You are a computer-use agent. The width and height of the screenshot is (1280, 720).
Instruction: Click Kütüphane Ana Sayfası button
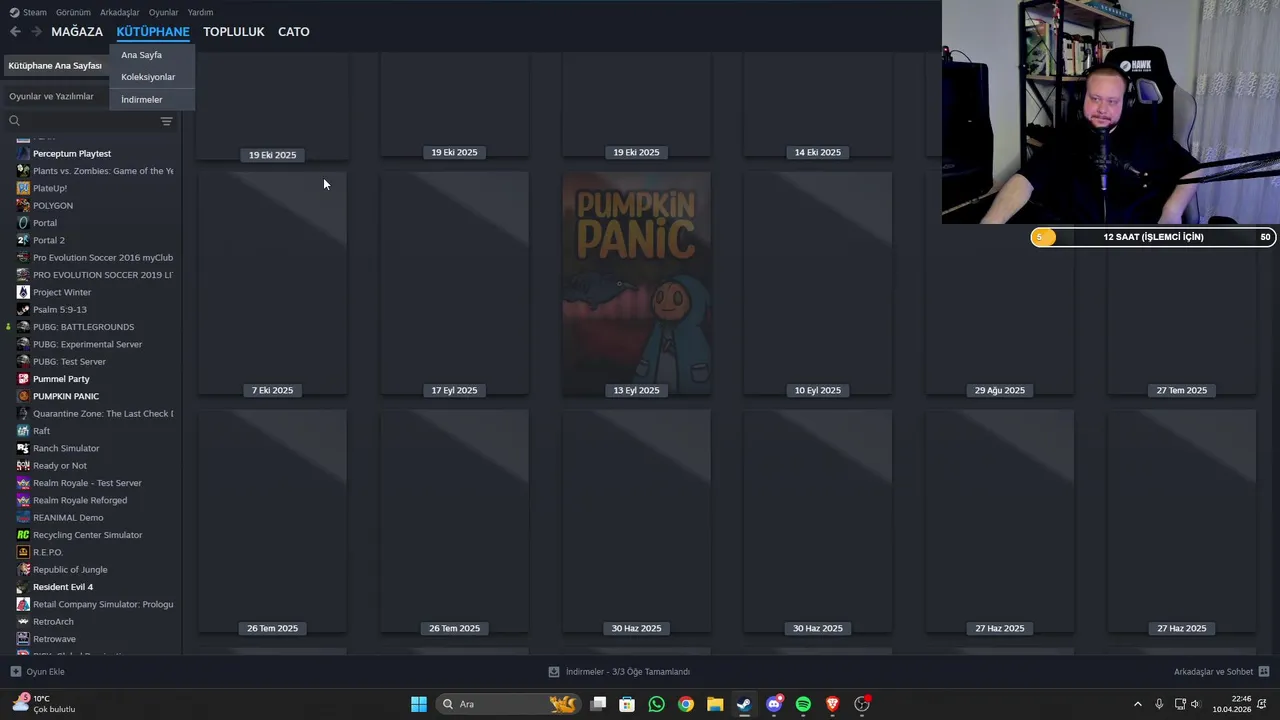coord(55,66)
